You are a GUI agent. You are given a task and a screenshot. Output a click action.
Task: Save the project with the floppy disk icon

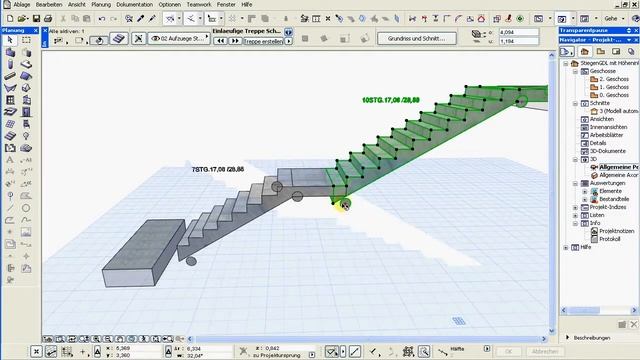36,18
